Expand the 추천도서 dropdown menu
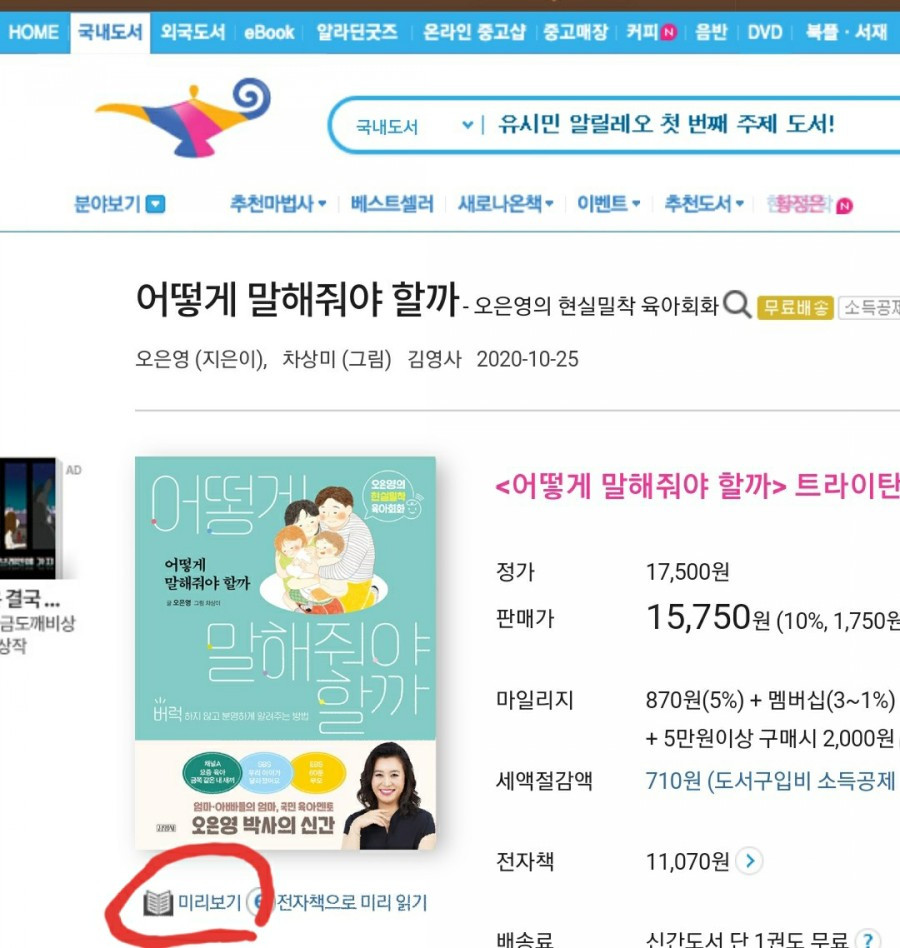 tap(704, 204)
